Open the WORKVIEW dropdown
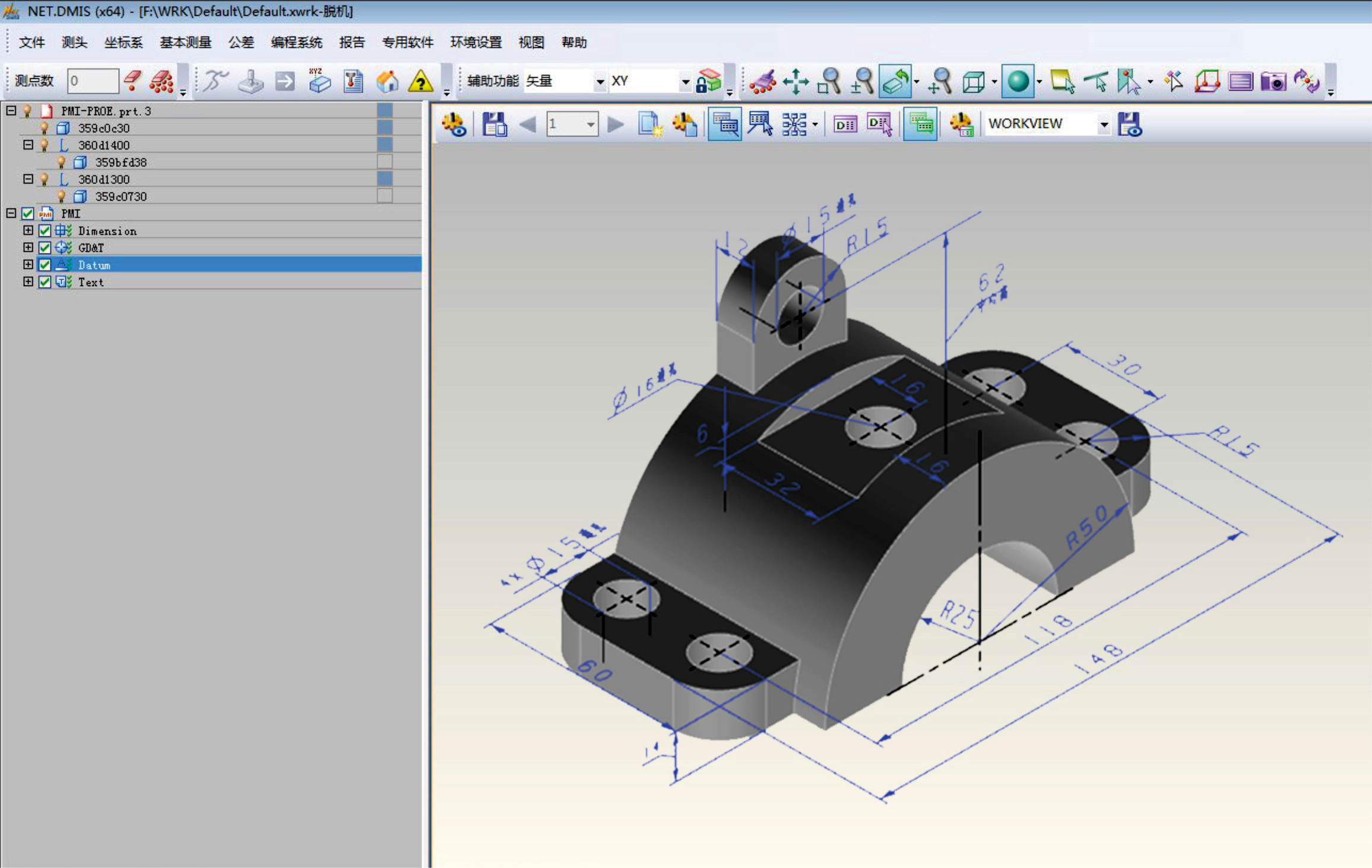 click(1104, 124)
